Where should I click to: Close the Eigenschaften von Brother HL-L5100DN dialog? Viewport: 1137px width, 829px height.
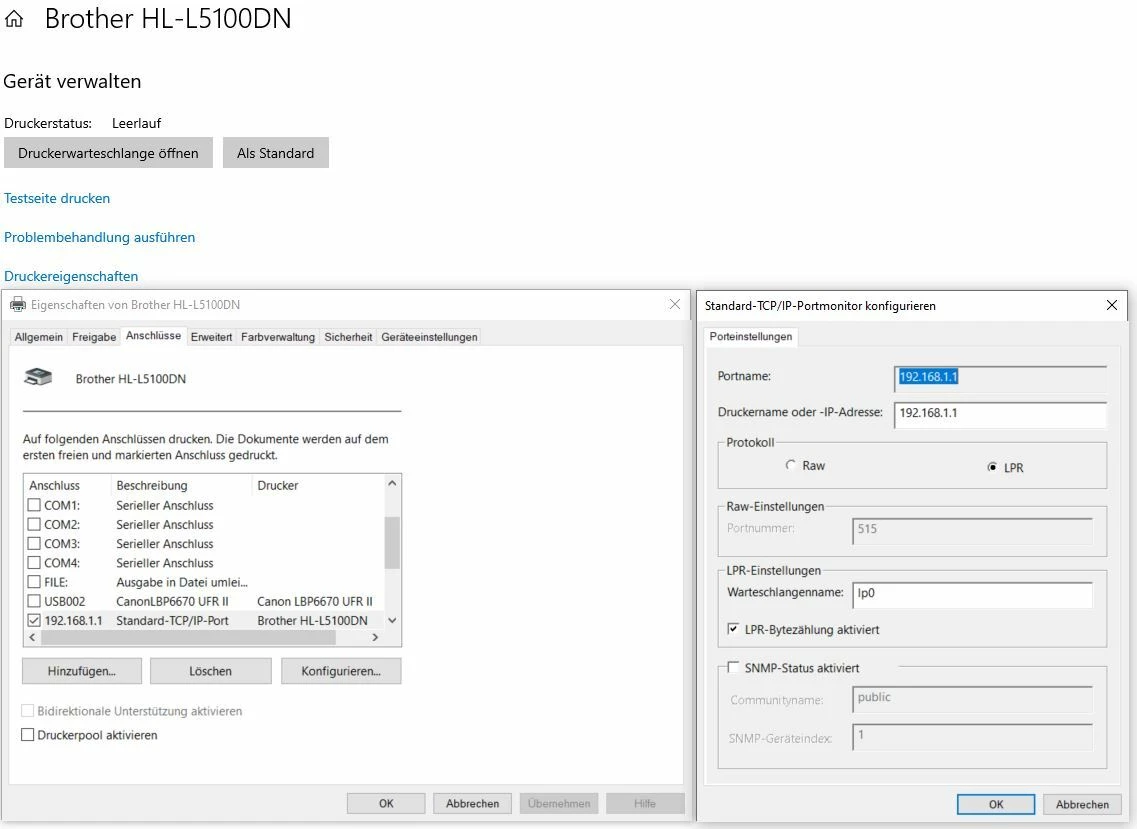pos(674,305)
